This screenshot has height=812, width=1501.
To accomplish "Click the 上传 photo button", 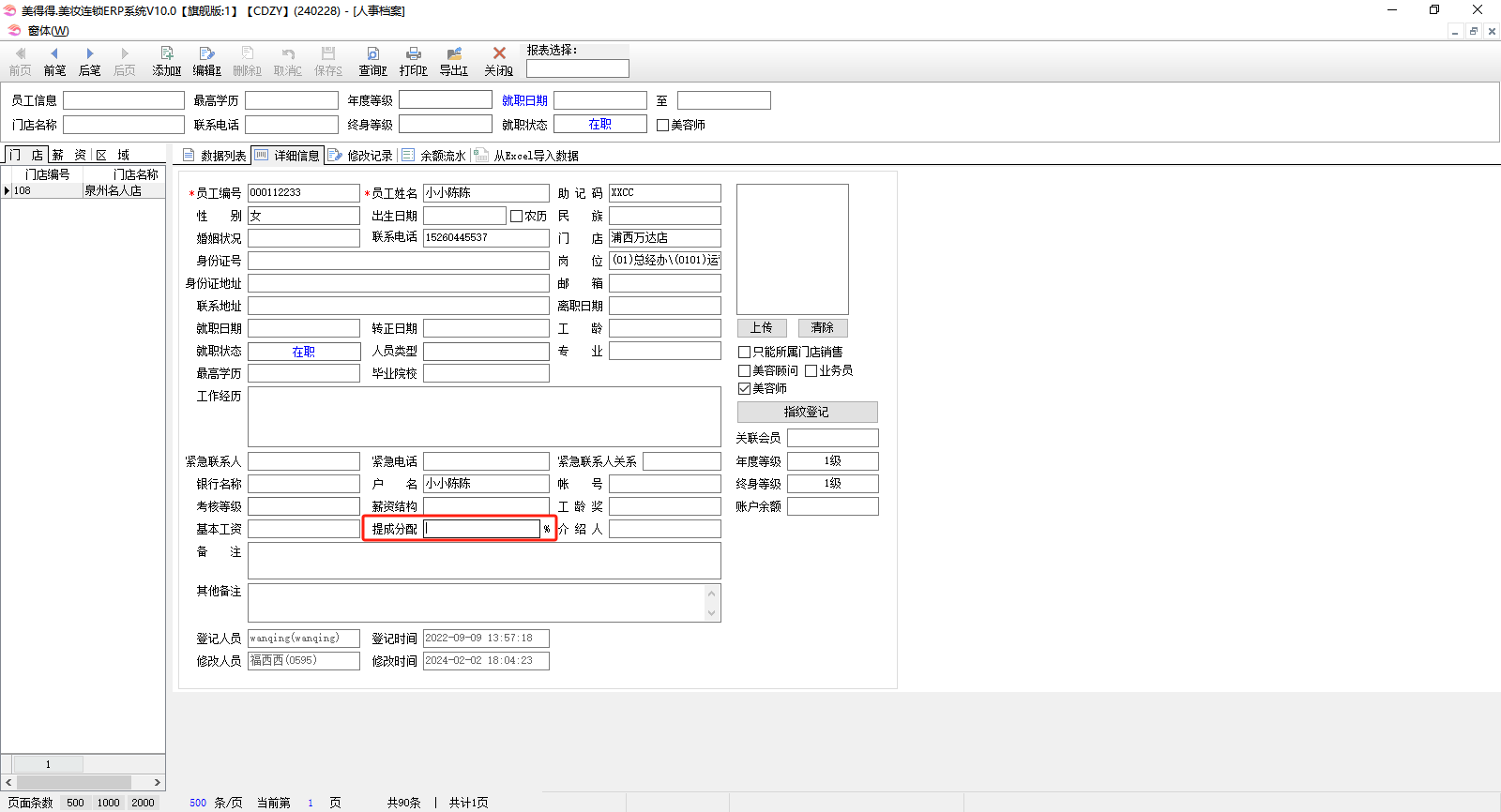I will pos(762,328).
